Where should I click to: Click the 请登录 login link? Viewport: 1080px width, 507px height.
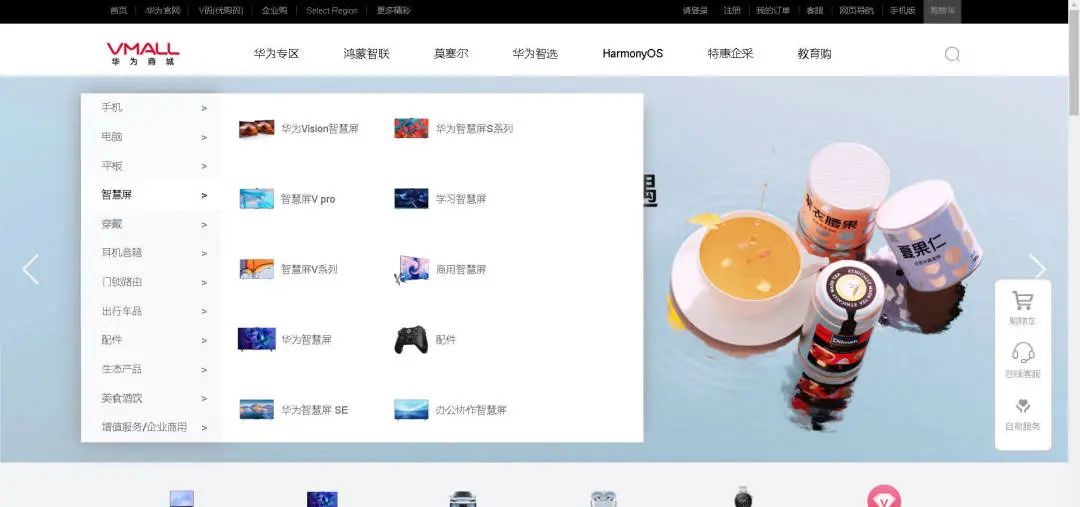point(695,11)
